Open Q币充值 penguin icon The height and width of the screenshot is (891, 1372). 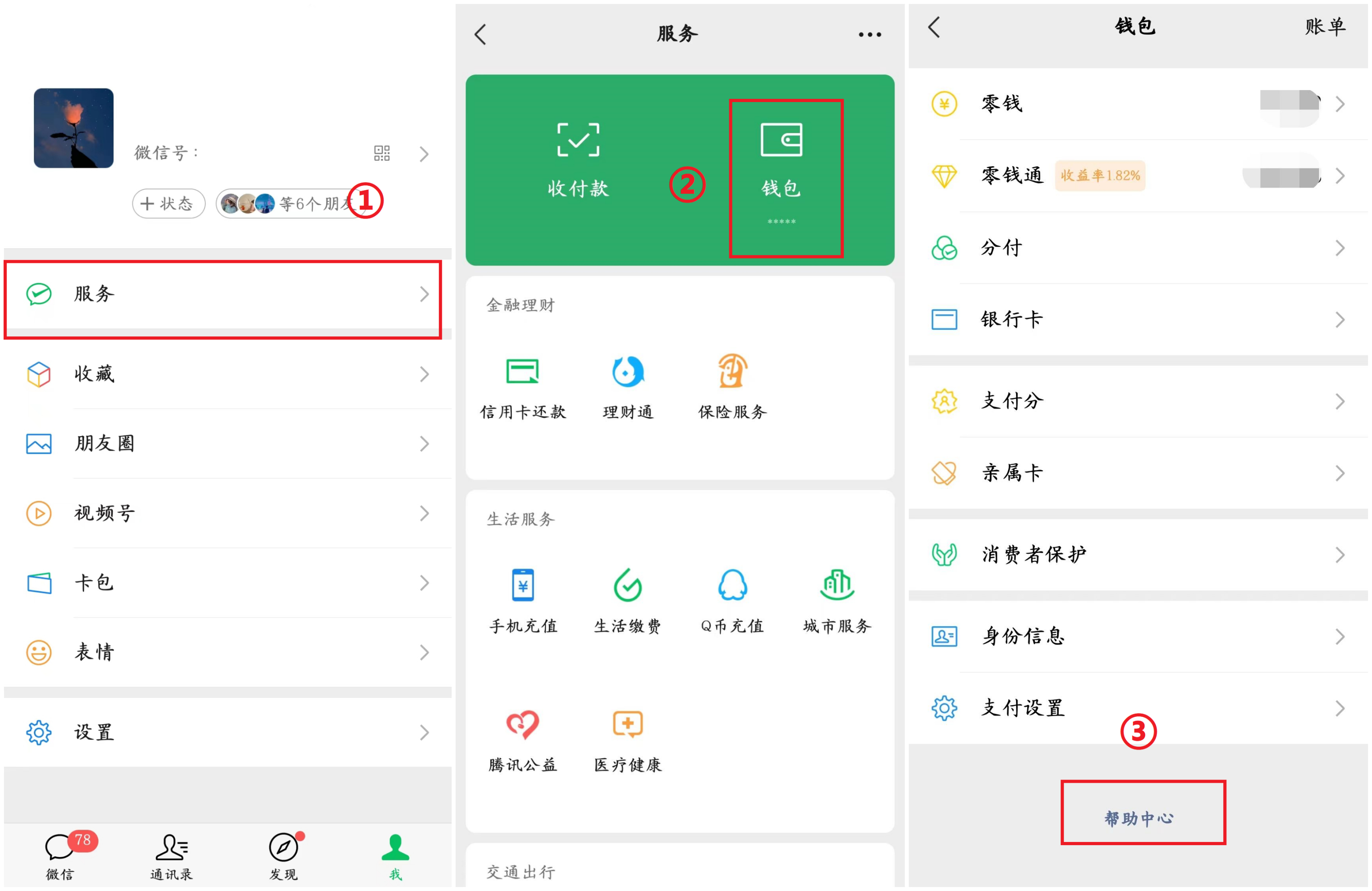tap(733, 585)
